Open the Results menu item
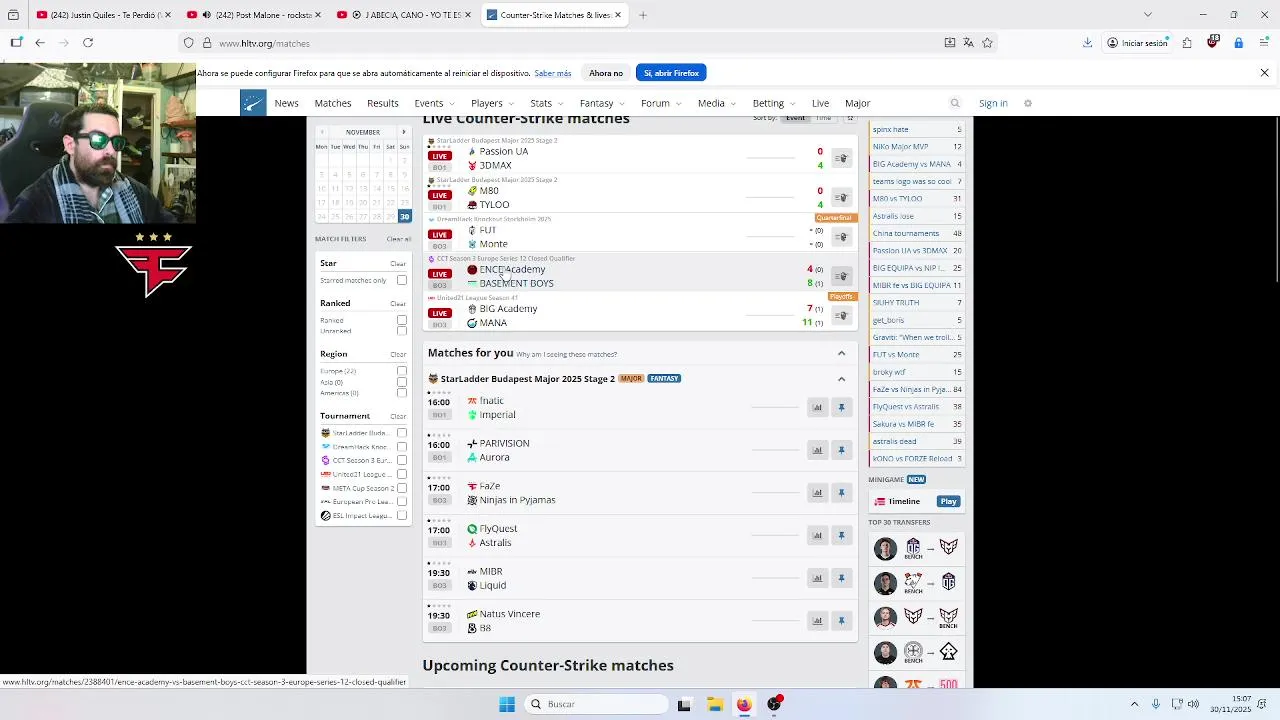1280x720 pixels. (382, 103)
